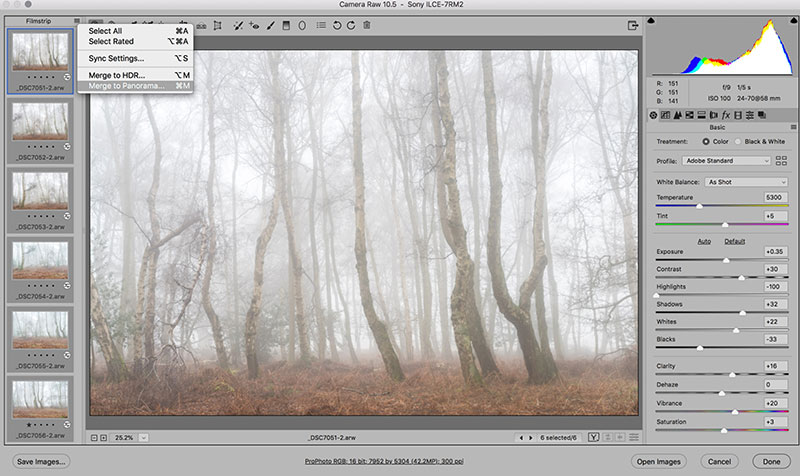
Task: Go to the previous image arrow
Action: point(521,438)
